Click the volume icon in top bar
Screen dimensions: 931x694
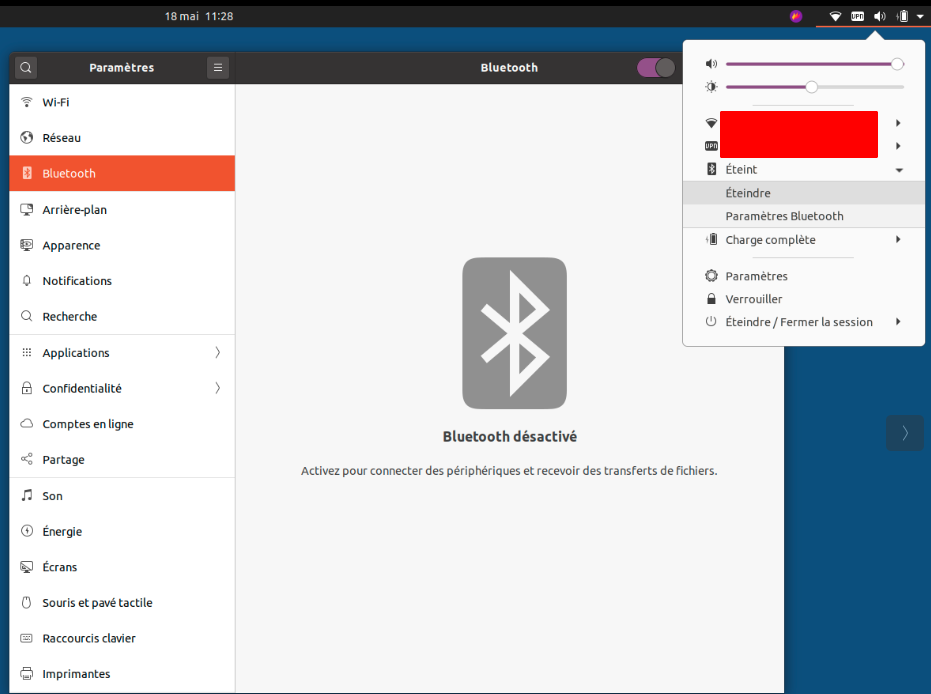click(x=880, y=16)
